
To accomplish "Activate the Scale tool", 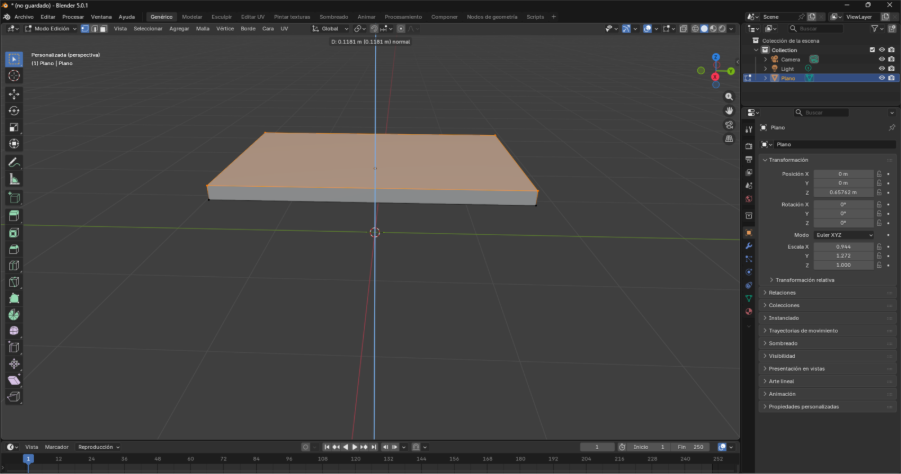I will [x=14, y=127].
